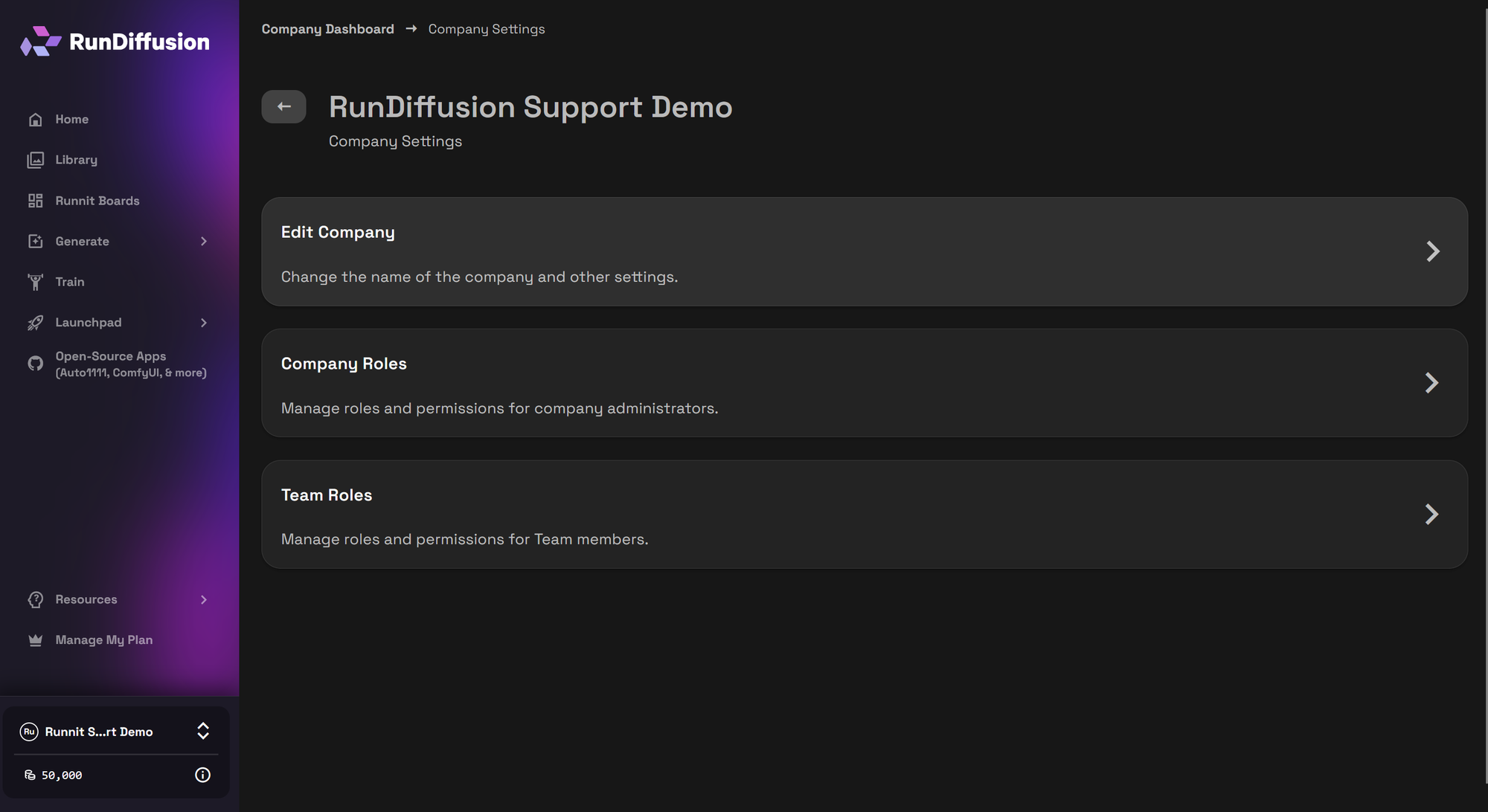Click the RunDiffusion logo icon

pyautogui.click(x=40, y=42)
